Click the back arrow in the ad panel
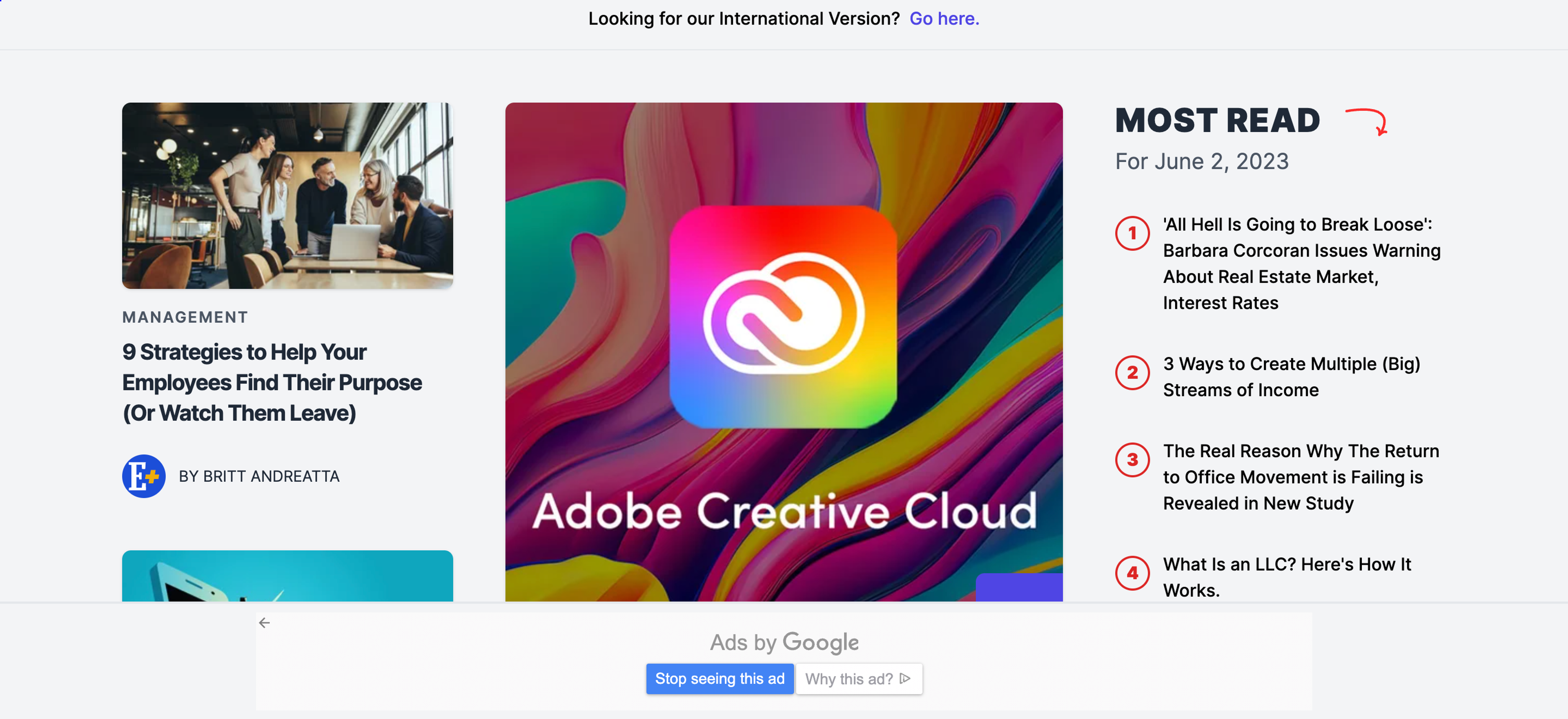This screenshot has width=1568, height=719. coord(264,622)
